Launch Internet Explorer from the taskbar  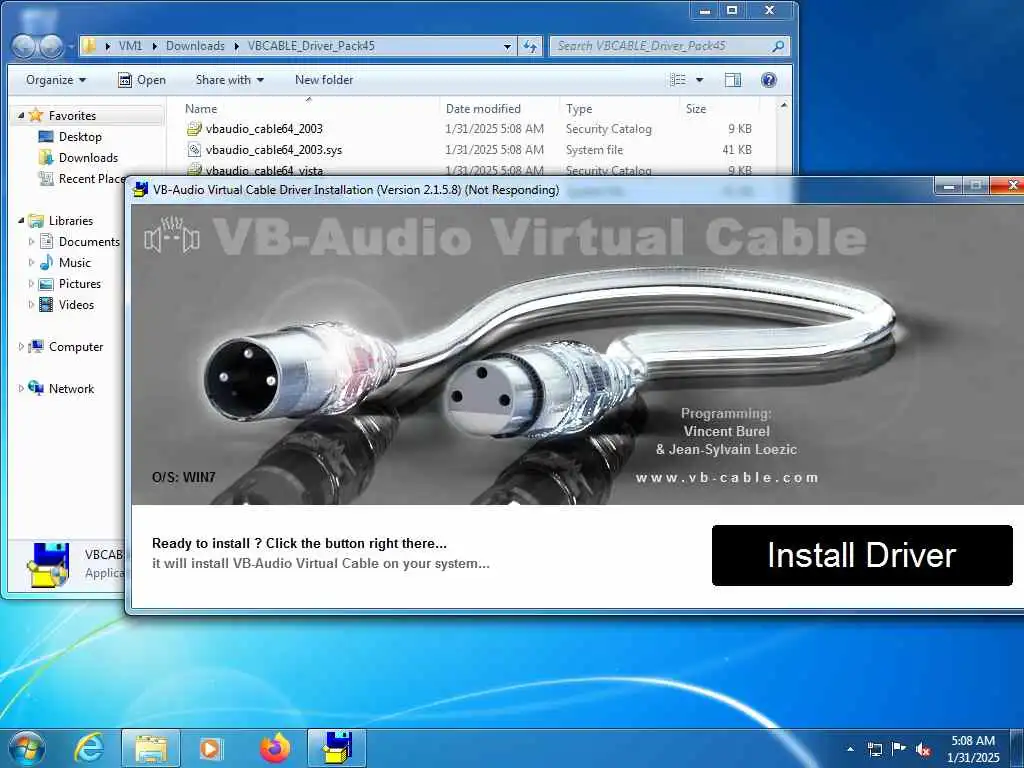(89, 748)
